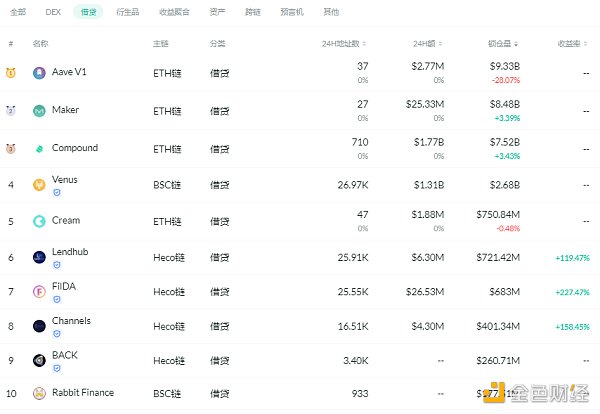Viewport: 600px width, 414px height.
Task: Select the 借贷 category tab
Action: coord(88,12)
